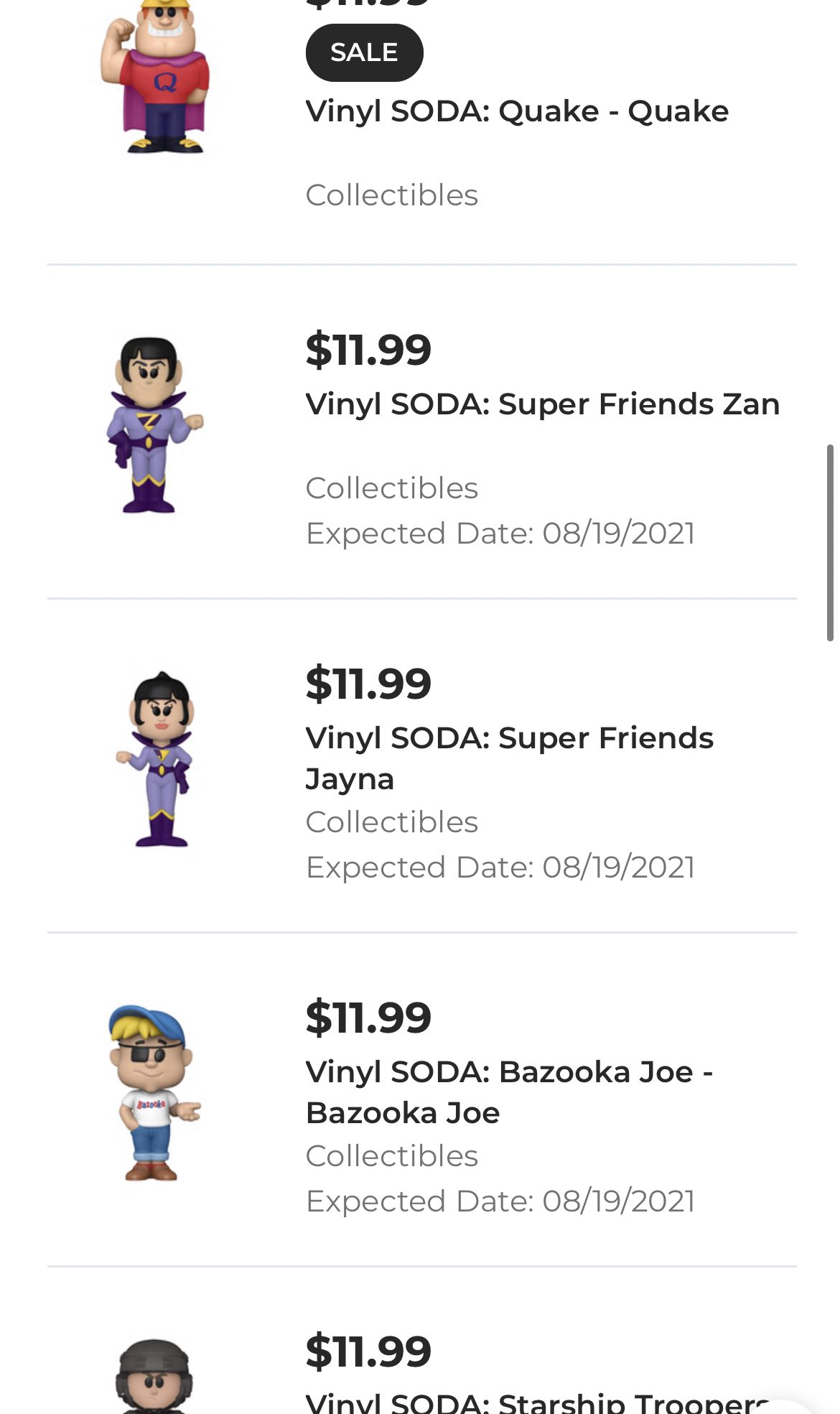Click the page scrollbar handle

point(830,543)
